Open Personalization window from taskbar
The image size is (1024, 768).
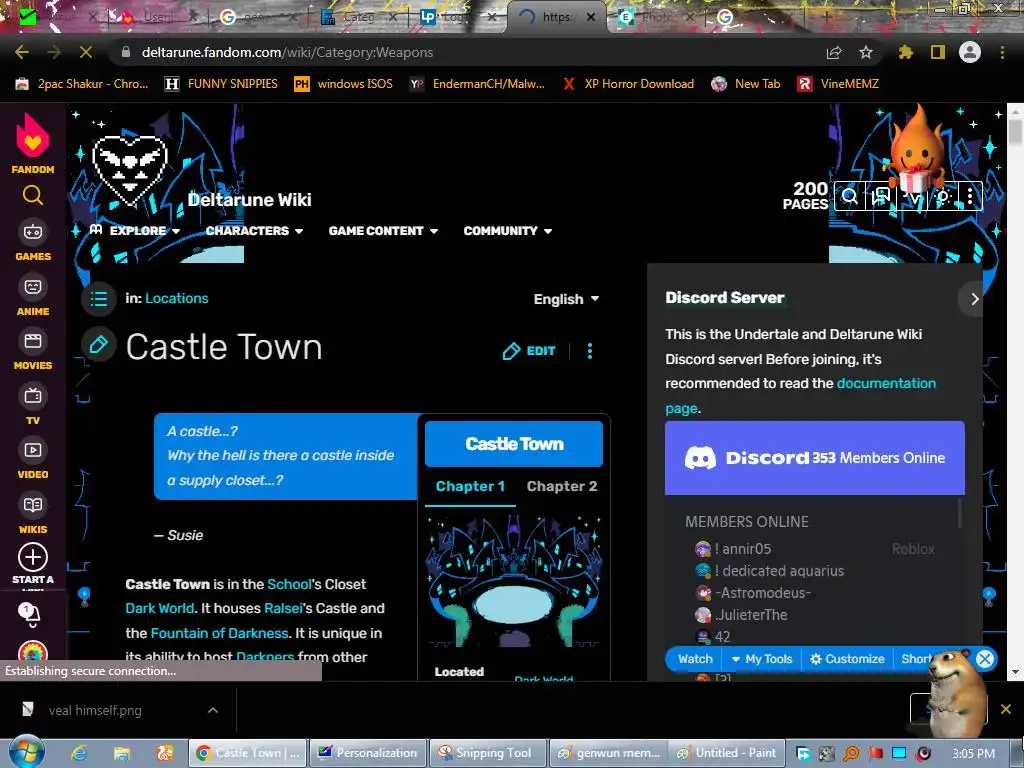tap(368, 753)
